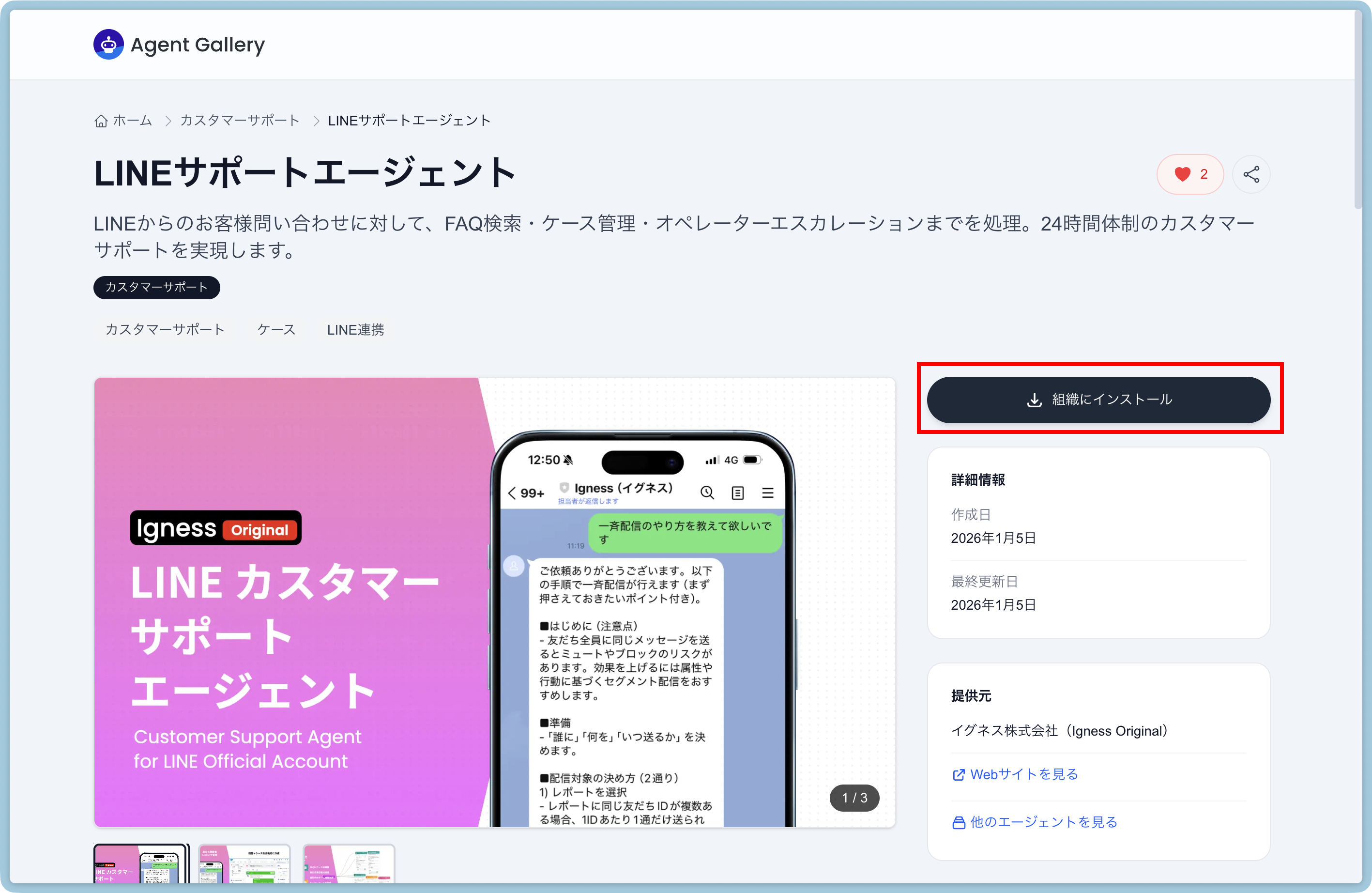The width and height of the screenshot is (1372, 893).
Task: Click the Agent Gallery robot logo
Action: [108, 45]
